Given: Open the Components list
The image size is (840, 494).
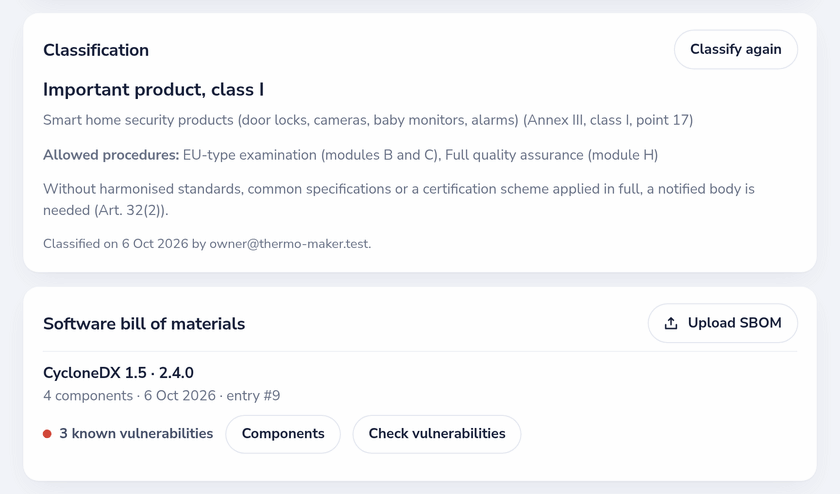Looking at the screenshot, I should tap(283, 433).
